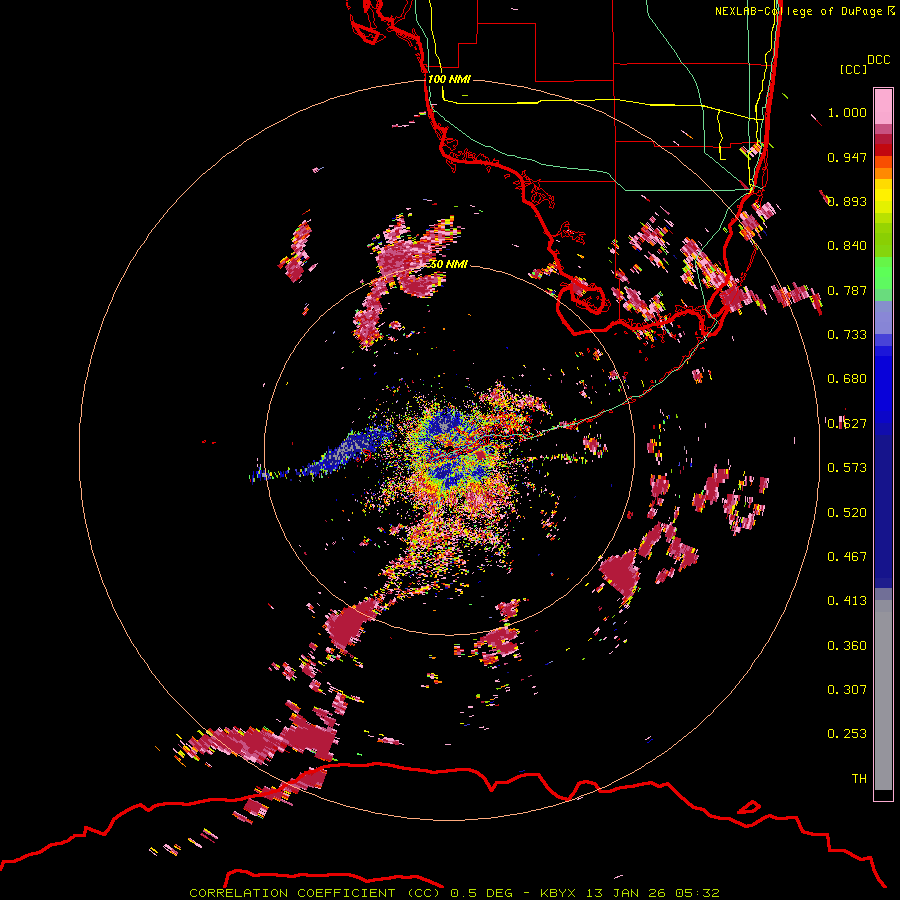
Task: Click the NEXLAB-College of DuPage watermark text
Action: pos(799,11)
